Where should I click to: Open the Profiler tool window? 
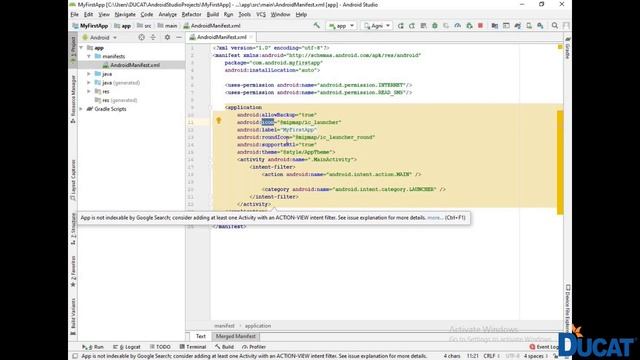pos(254,347)
